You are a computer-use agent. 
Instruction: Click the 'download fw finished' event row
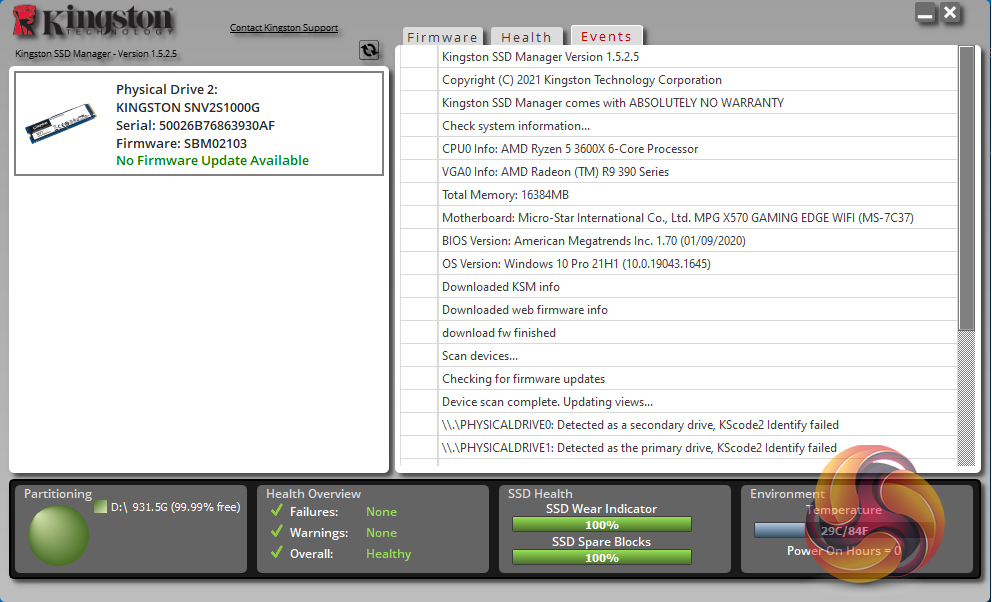pyautogui.click(x=679, y=333)
